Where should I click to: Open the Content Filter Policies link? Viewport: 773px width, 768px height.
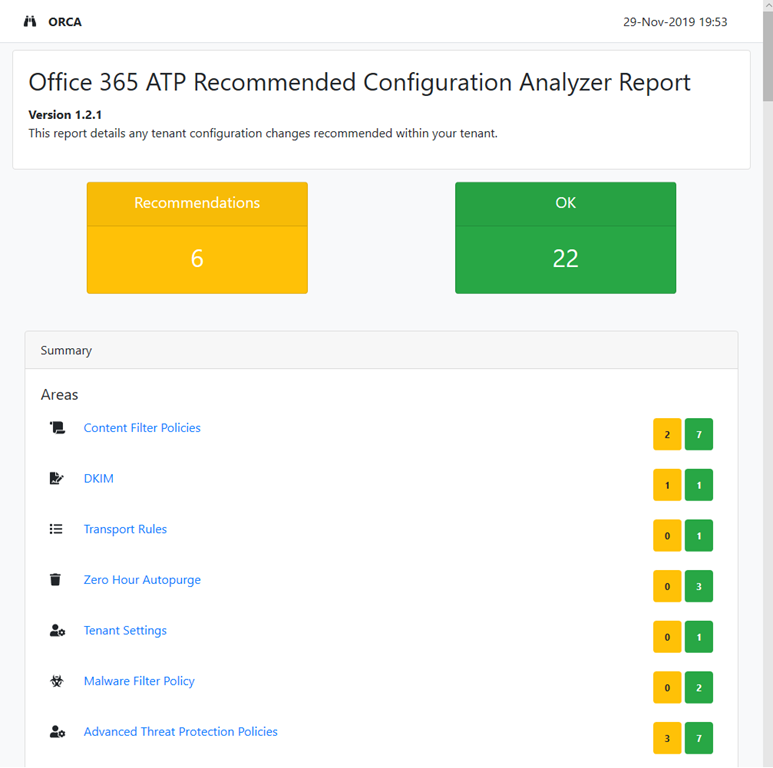click(142, 428)
